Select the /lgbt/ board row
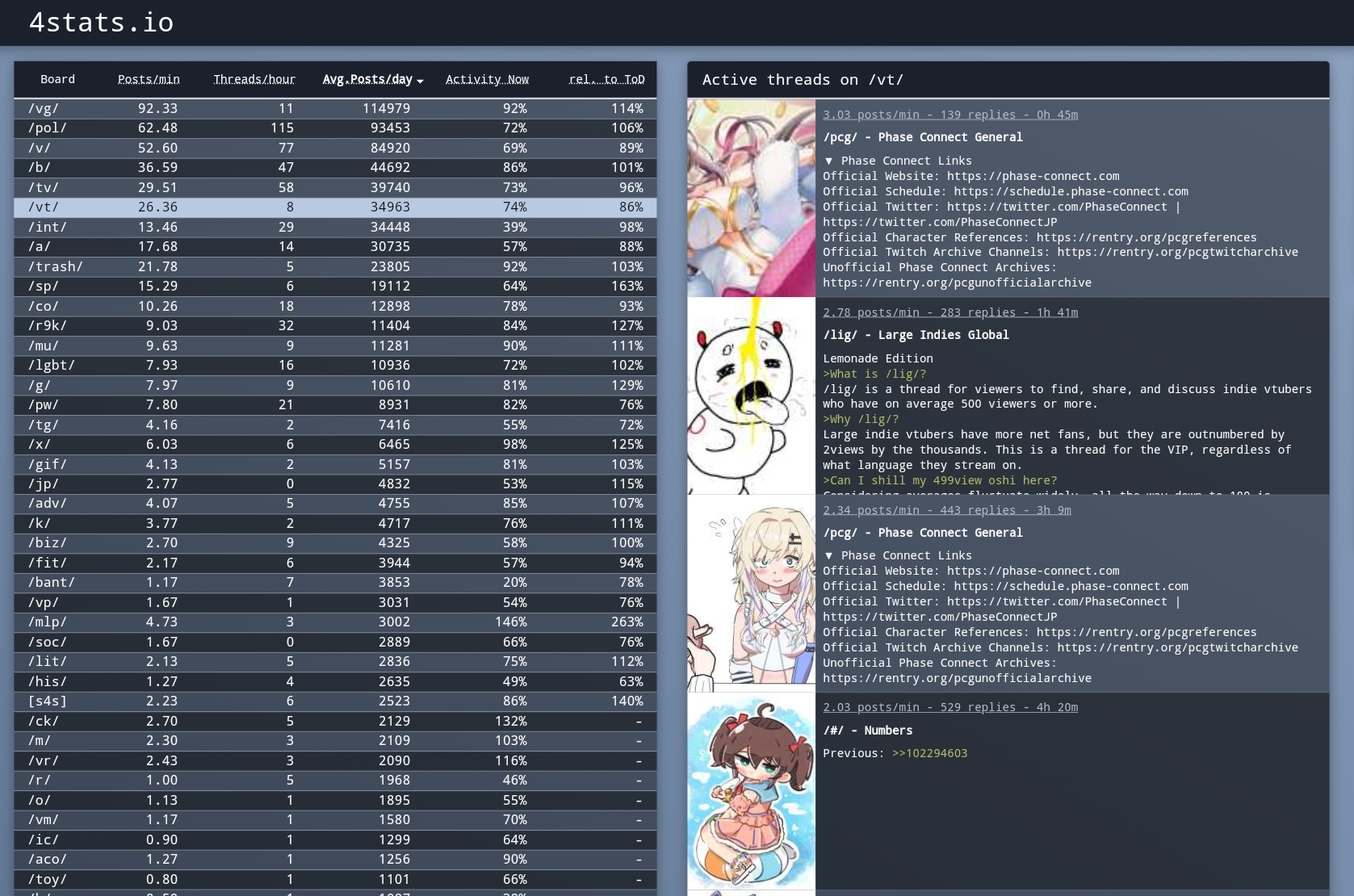Screen dimensions: 1354x896 click(x=335, y=365)
